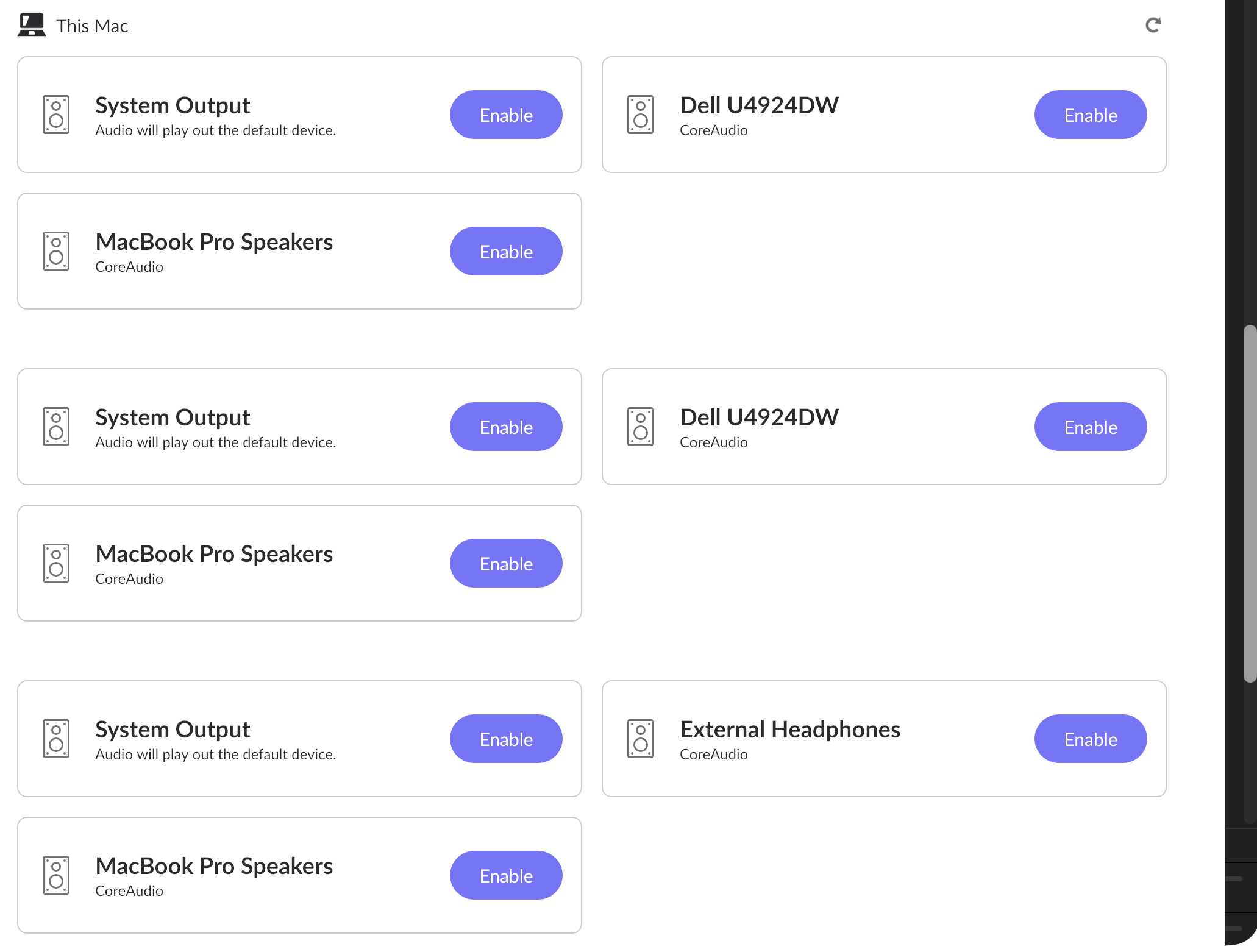Select the External Headphones device card

pos(884,739)
